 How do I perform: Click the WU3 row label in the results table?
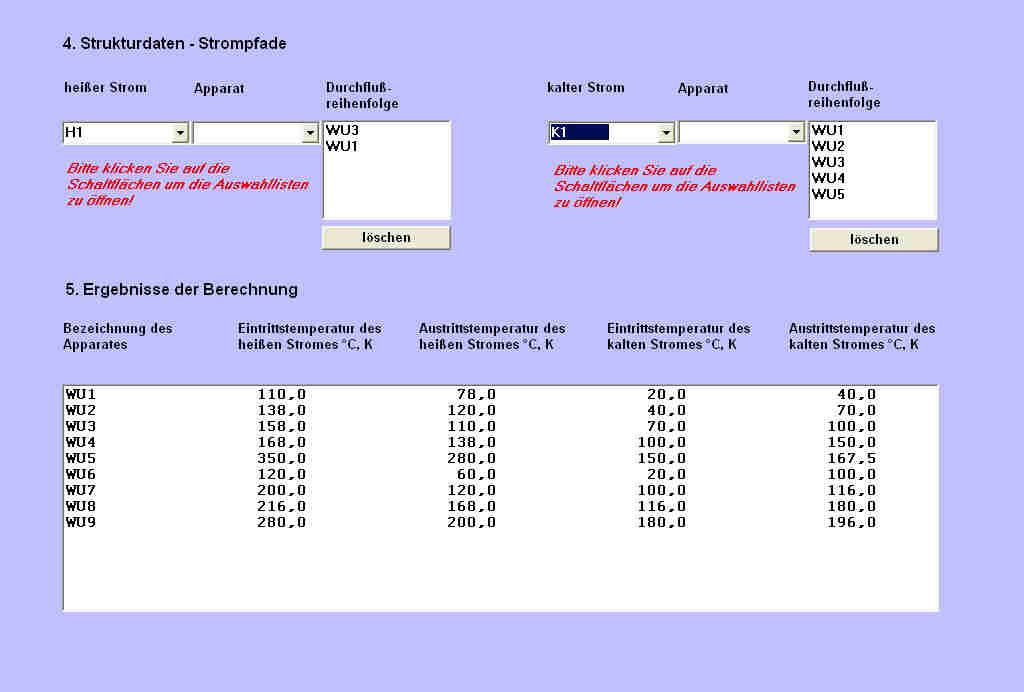81,426
